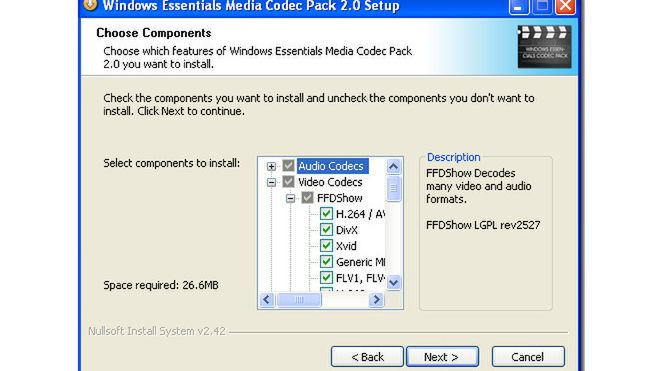Toggle the Generic MPEG checkbox
Image resolution: width=660 pixels, height=371 pixels.
coord(326,262)
